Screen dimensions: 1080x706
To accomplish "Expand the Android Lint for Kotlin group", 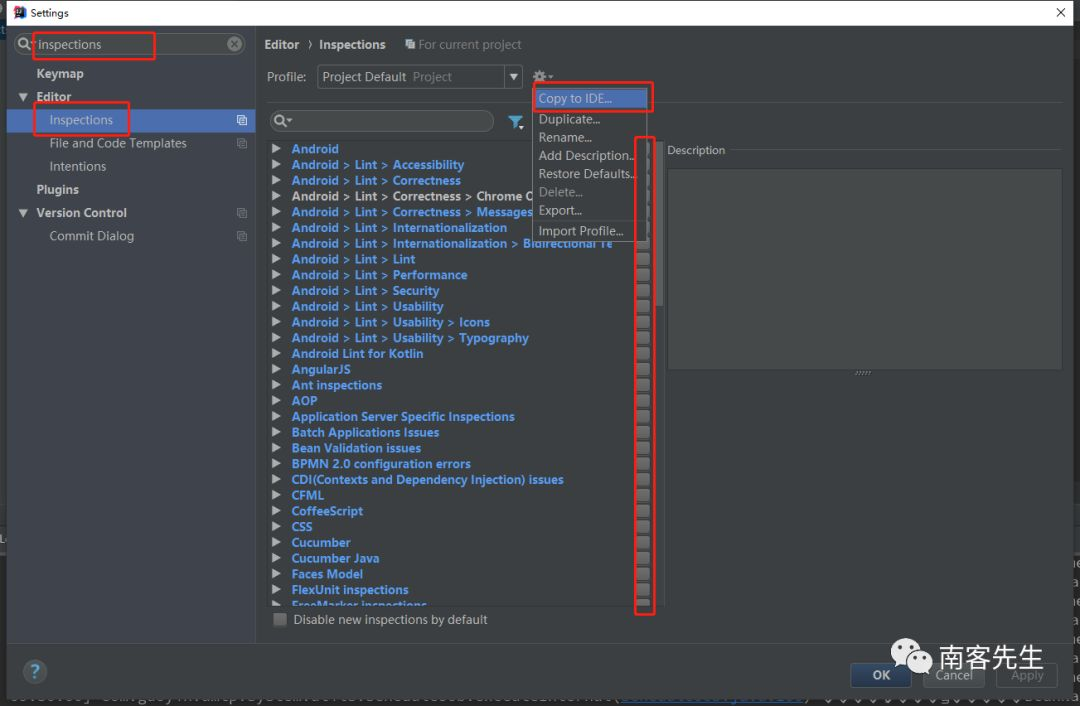I will (276, 353).
